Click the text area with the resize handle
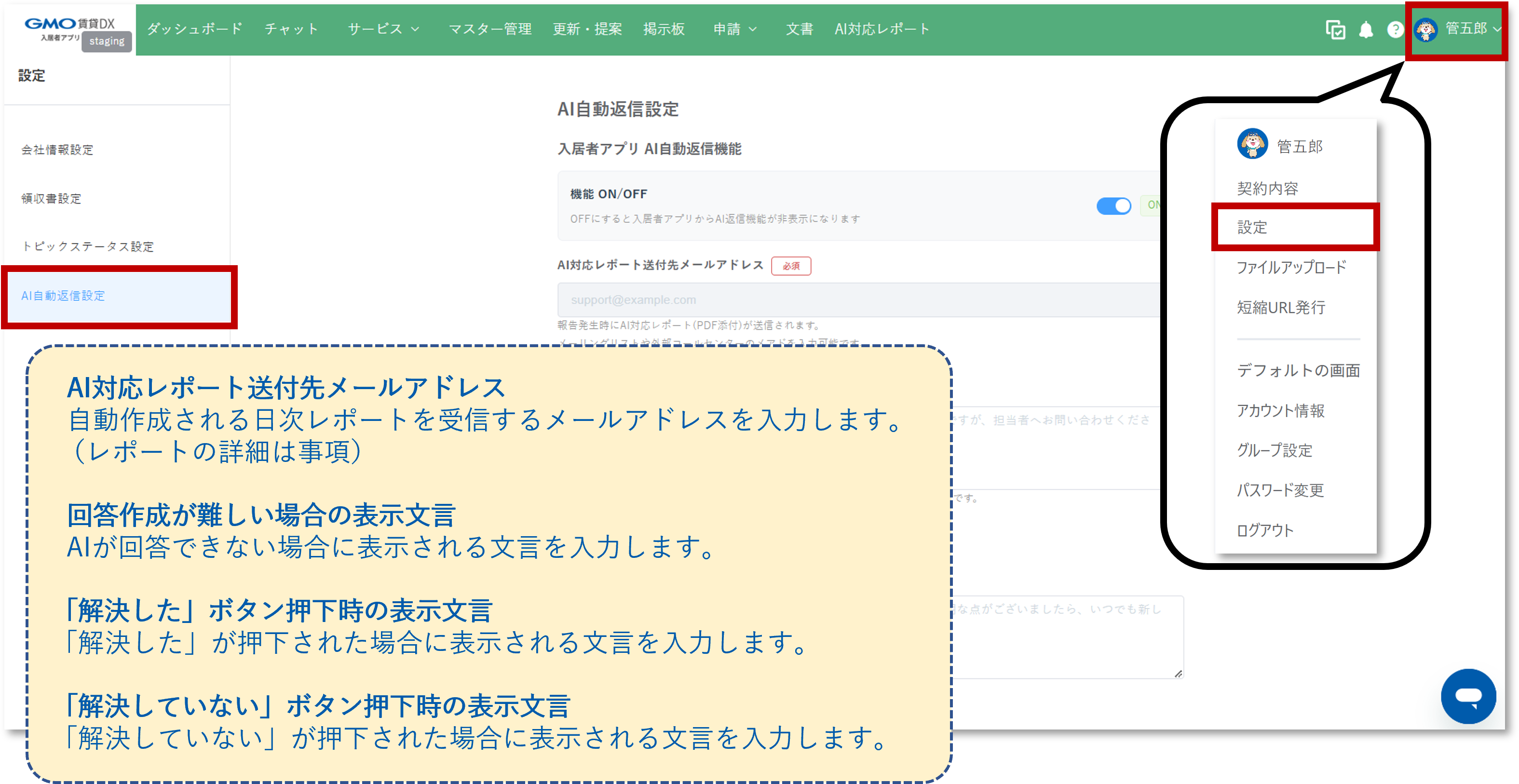Viewport: 1519px width, 784px height. pyautogui.click(x=1068, y=637)
